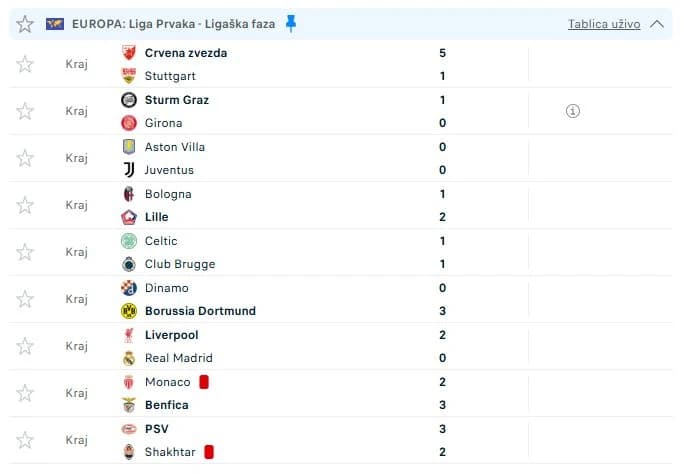The width and height of the screenshot is (684, 474).
Task: Open the Tablica uživo link
Action: (604, 24)
